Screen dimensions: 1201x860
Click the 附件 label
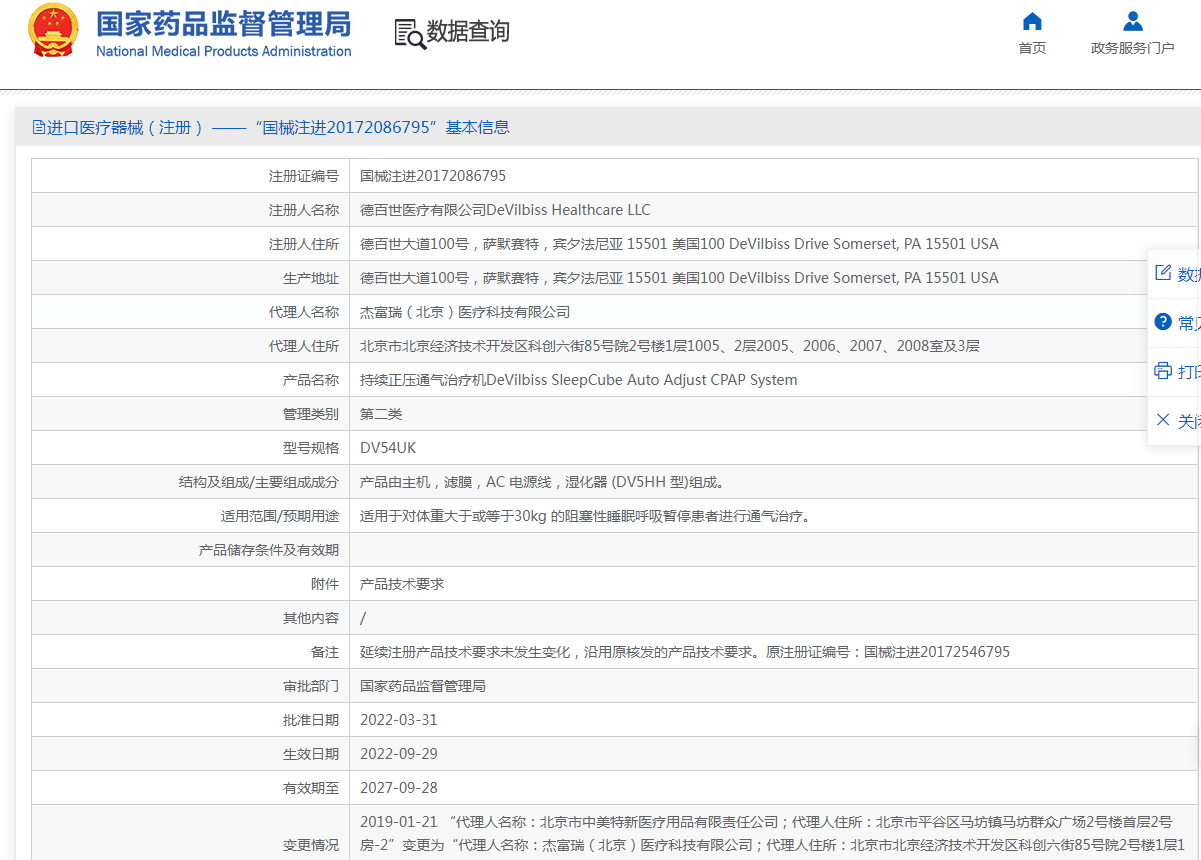pyautogui.click(x=325, y=584)
